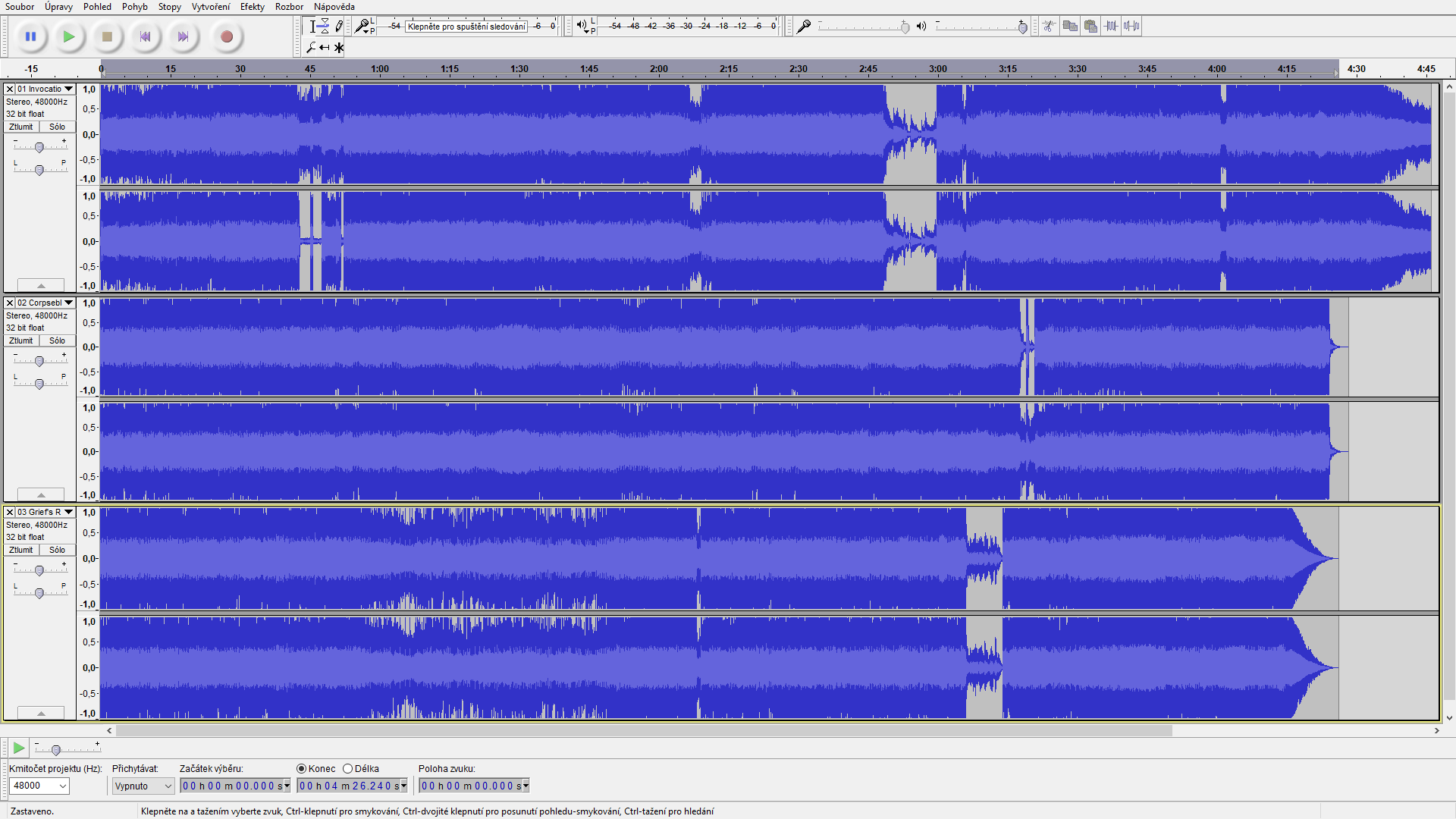Open the Soubor menu
This screenshot has width=1456, height=819.
pyautogui.click(x=20, y=7)
